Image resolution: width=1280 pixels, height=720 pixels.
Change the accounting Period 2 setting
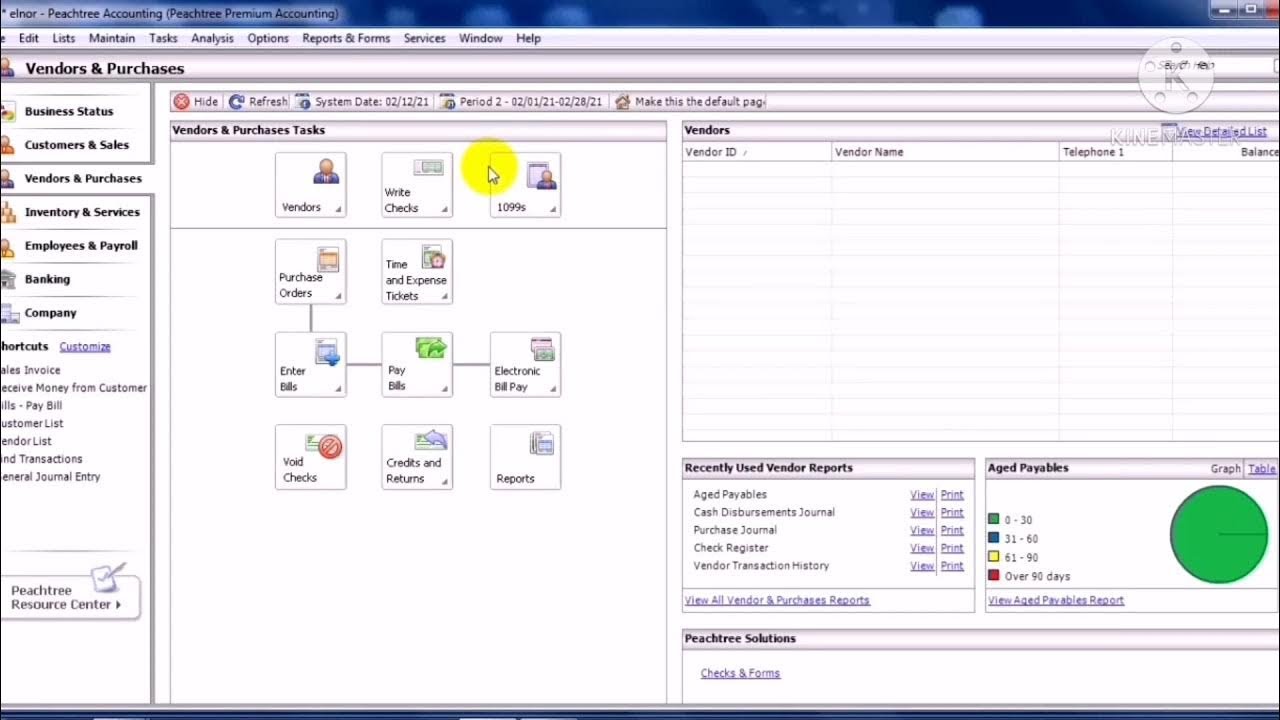pos(521,102)
